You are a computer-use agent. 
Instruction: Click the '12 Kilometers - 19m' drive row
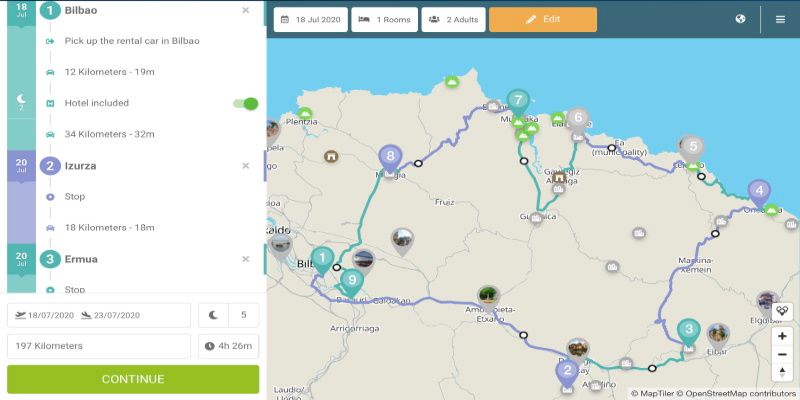coord(109,72)
